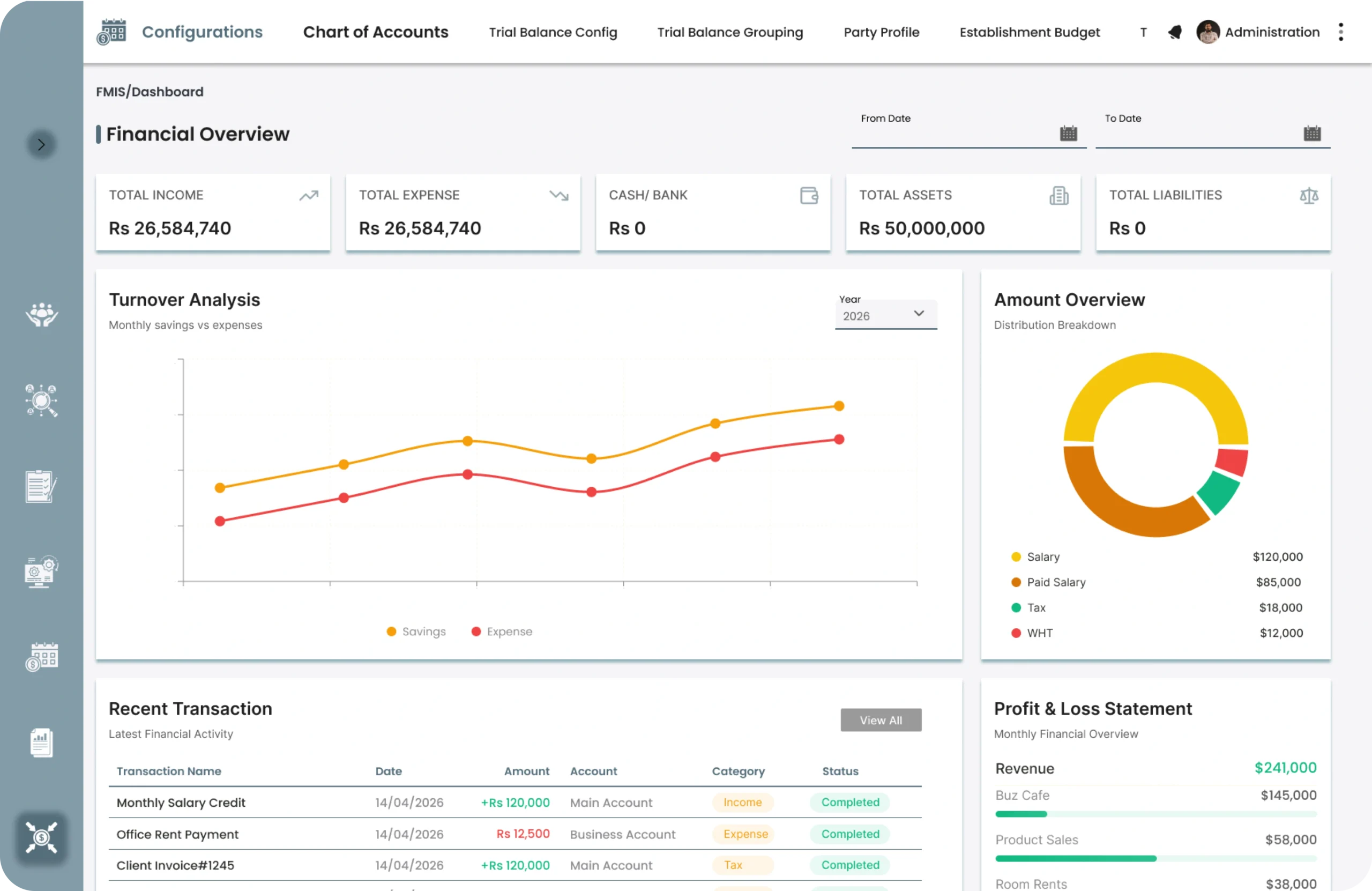Click the green Tax donut segment
The width and height of the screenshot is (1372, 891).
pos(1219,493)
